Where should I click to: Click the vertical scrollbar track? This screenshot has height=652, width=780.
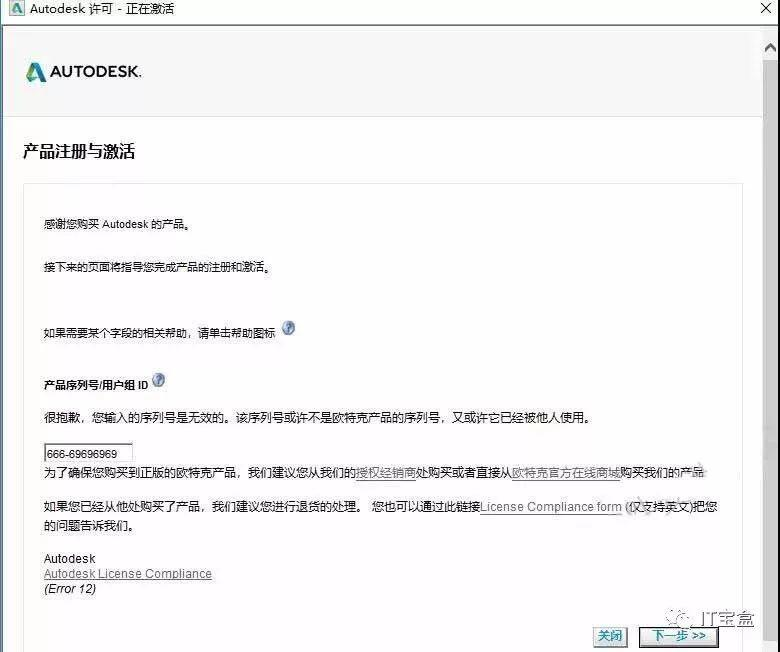coord(770,348)
